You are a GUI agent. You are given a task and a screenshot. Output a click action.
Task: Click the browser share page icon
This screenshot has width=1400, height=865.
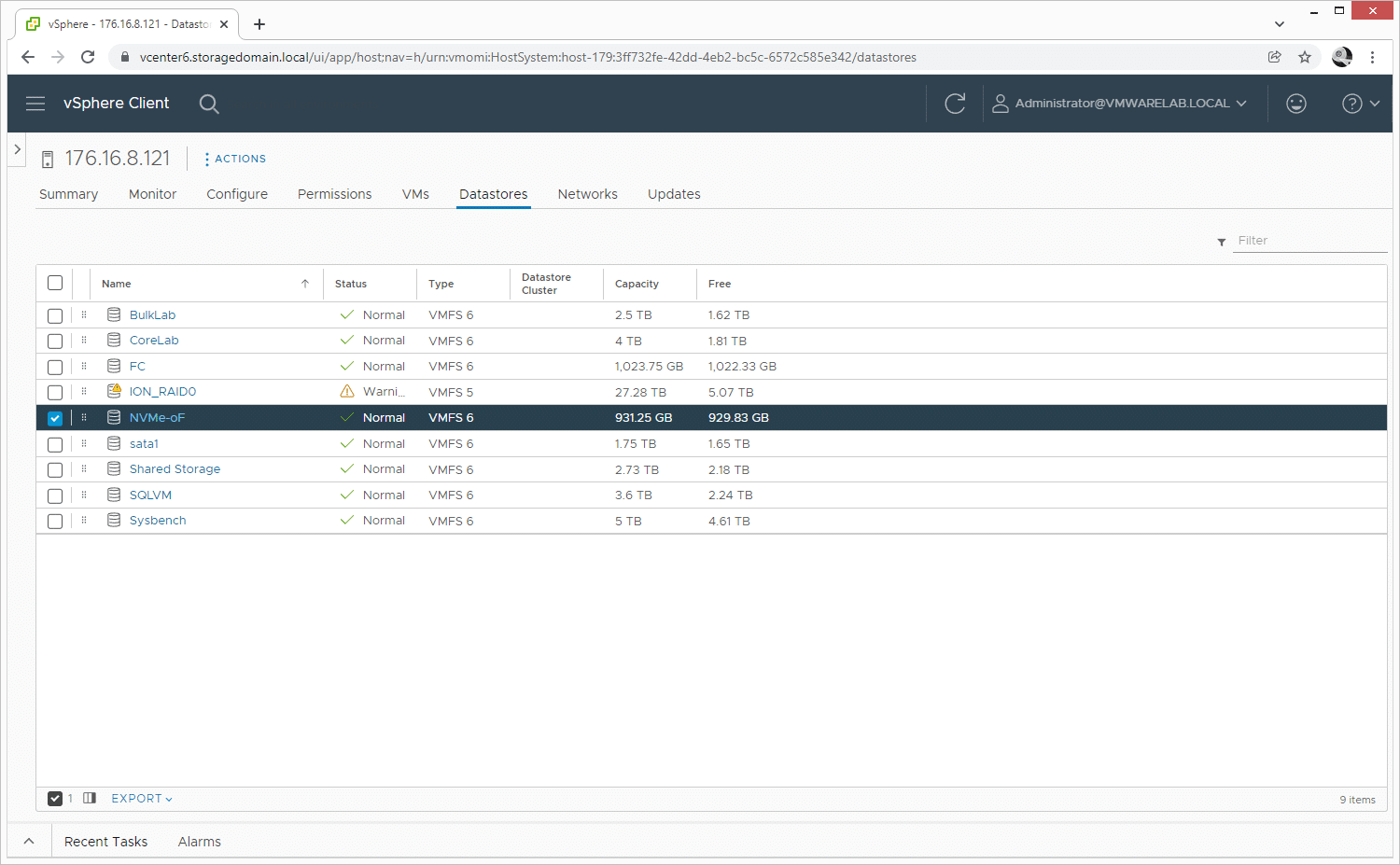[x=1274, y=57]
